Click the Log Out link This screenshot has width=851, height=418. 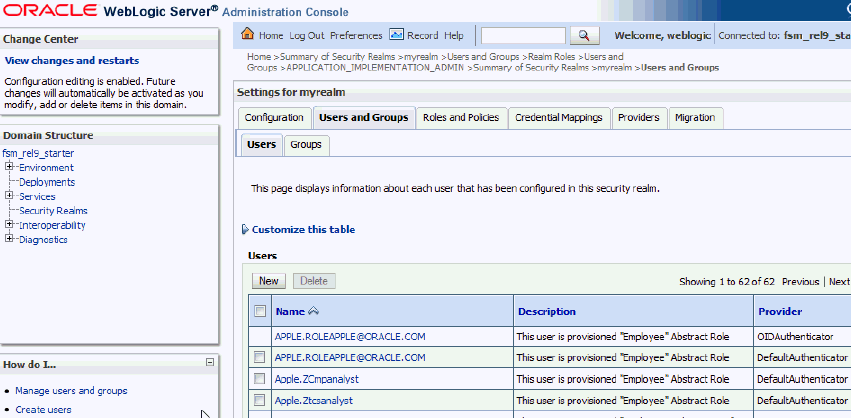tap(307, 36)
